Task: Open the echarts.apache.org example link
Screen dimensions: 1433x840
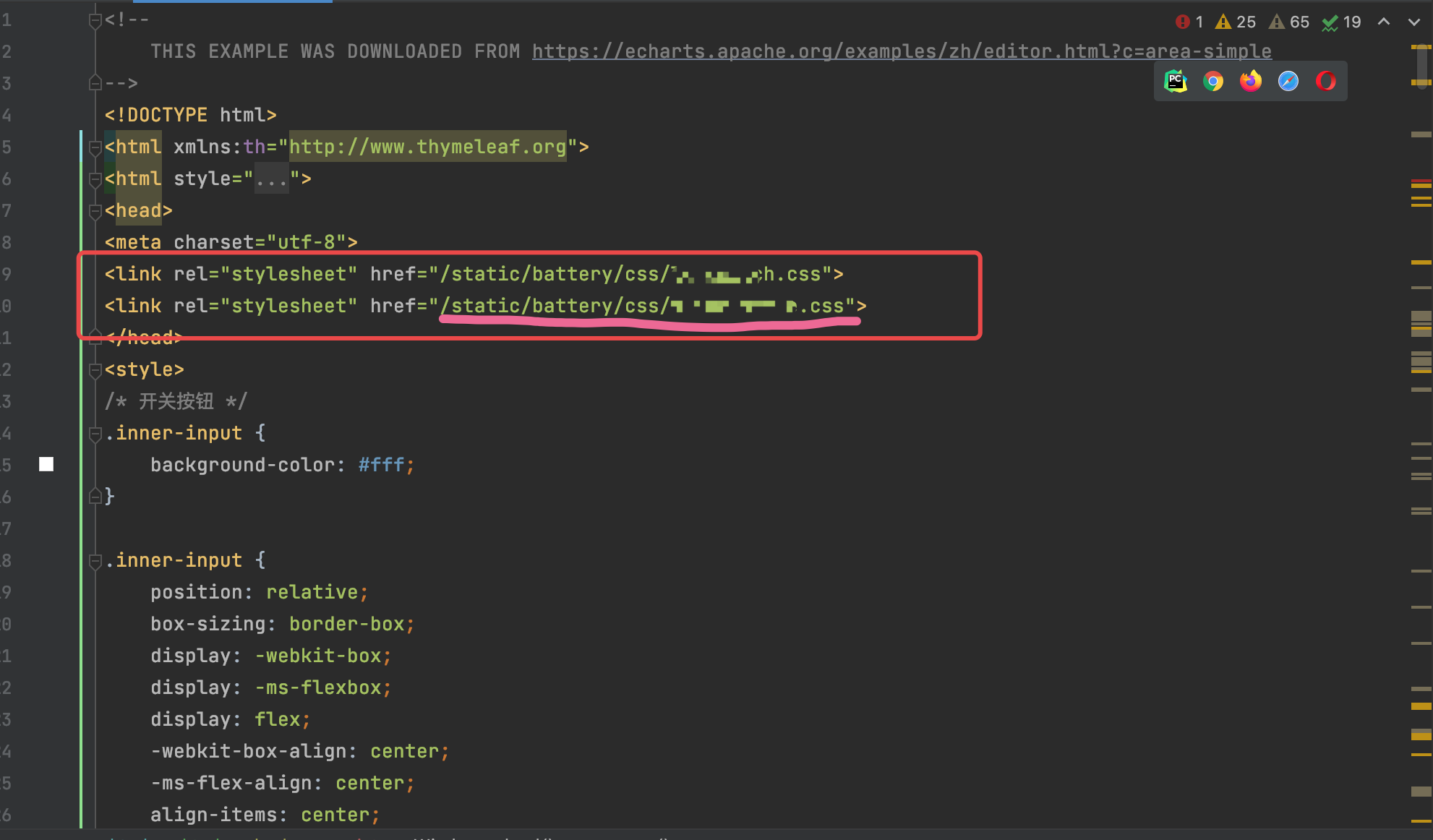Action: 901,52
